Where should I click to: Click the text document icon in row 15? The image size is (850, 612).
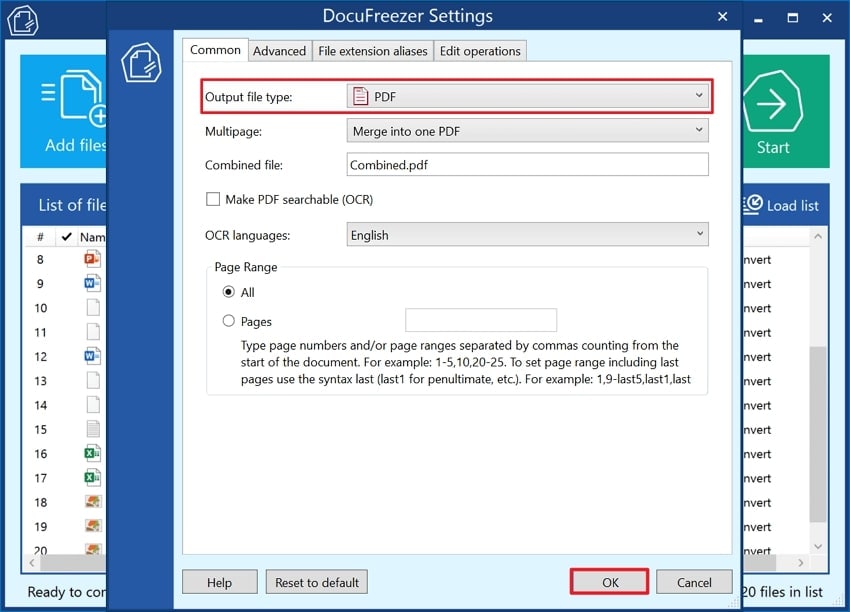[93, 429]
